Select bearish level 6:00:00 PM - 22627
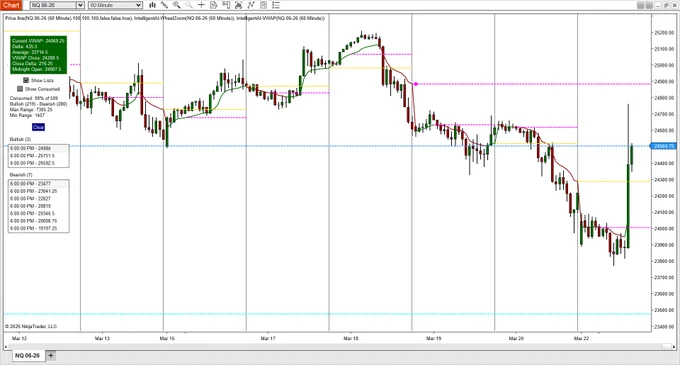 coord(38,199)
